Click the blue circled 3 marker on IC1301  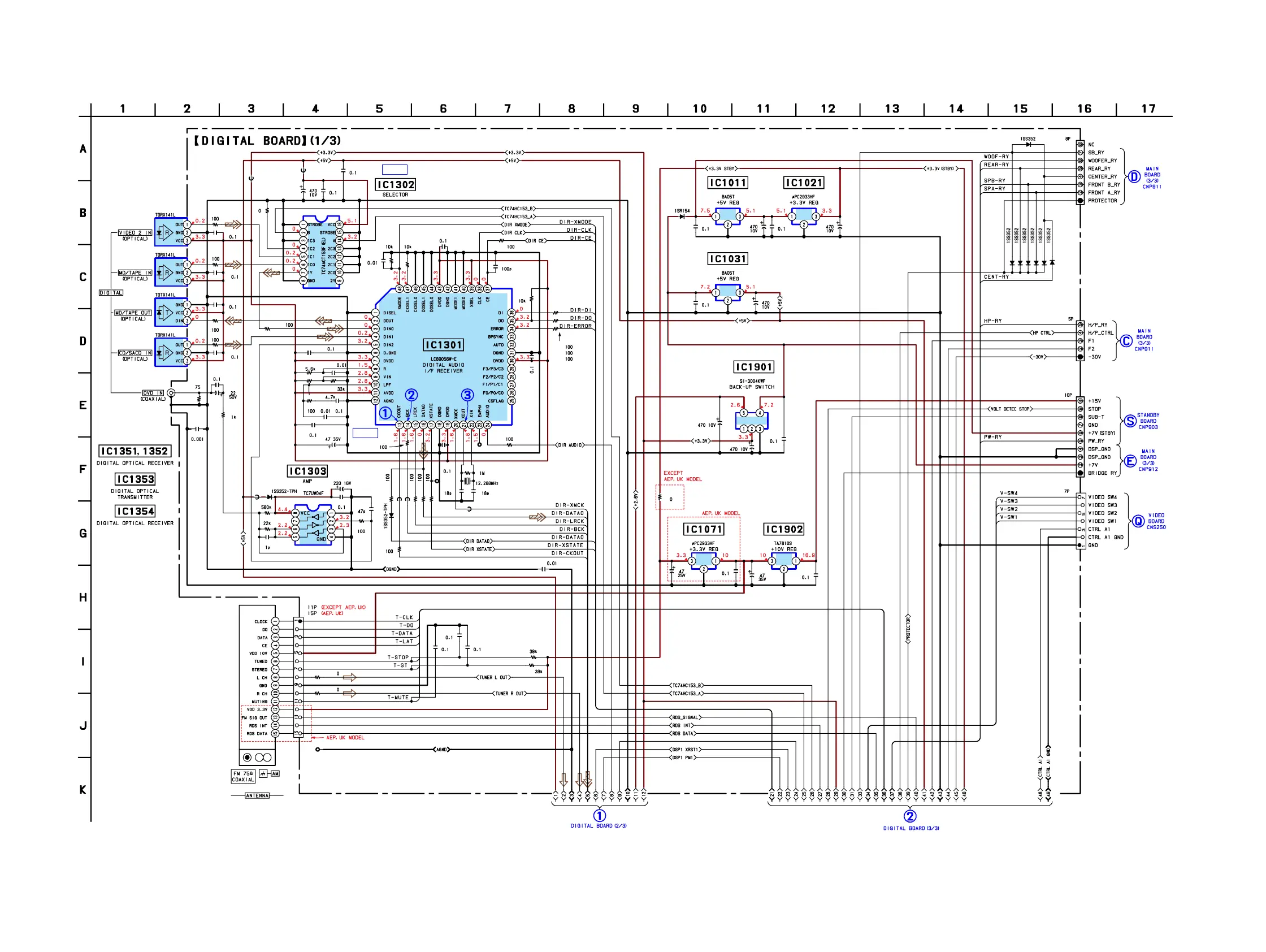pos(467,395)
